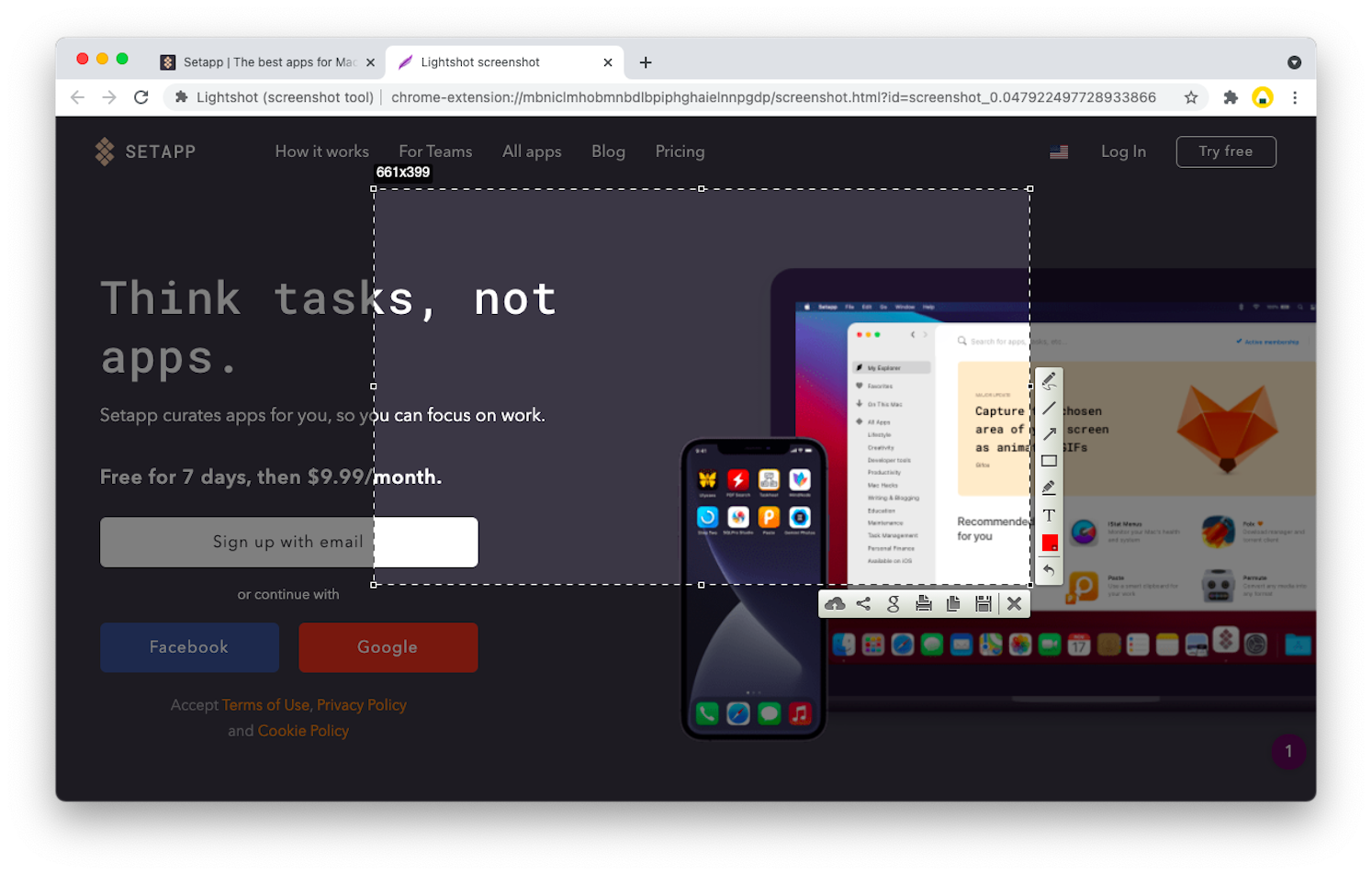Viewport: 1372px width, 875px height.
Task: Undo the last annotation
Action: point(1049,570)
